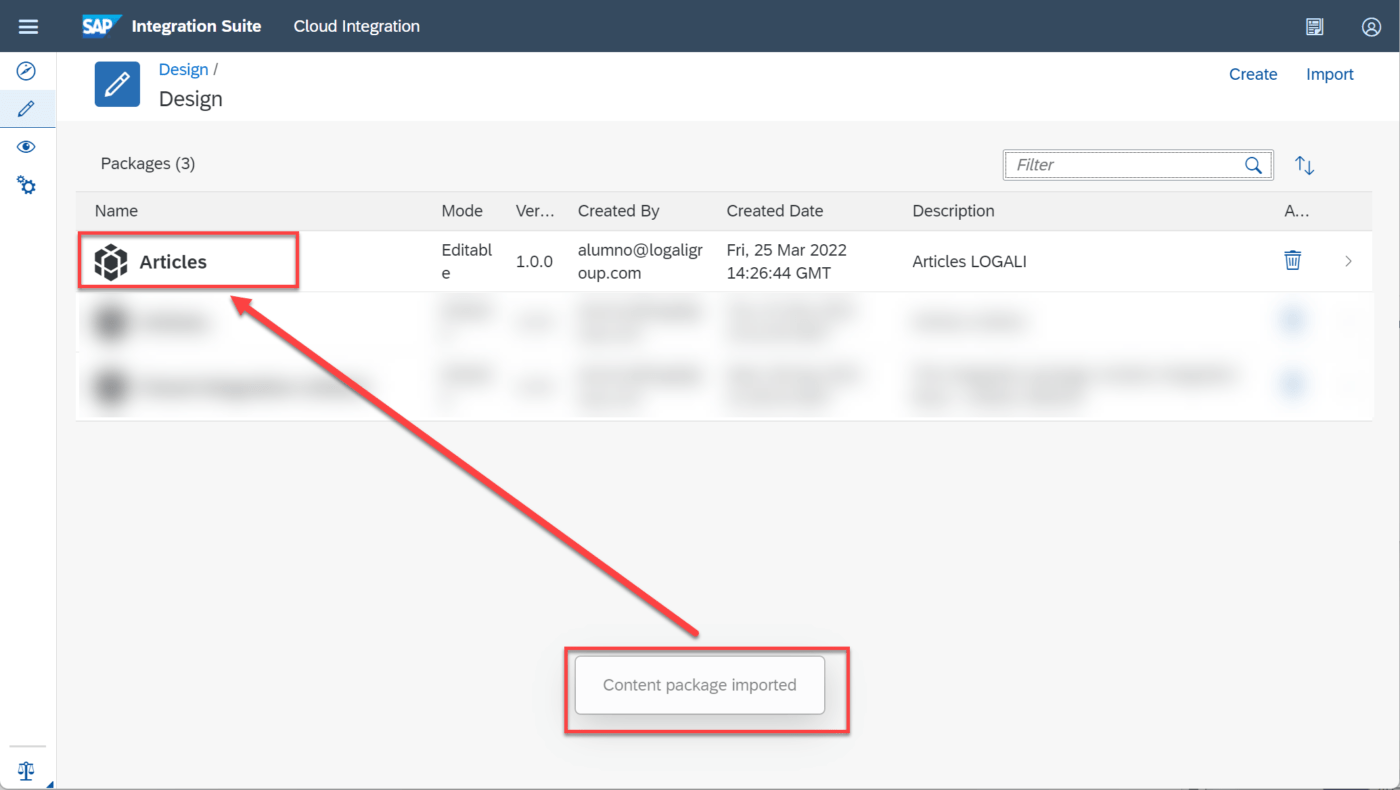Image resolution: width=1400 pixels, height=790 pixels.
Task: Click the Editable mode cell
Action: click(466, 261)
